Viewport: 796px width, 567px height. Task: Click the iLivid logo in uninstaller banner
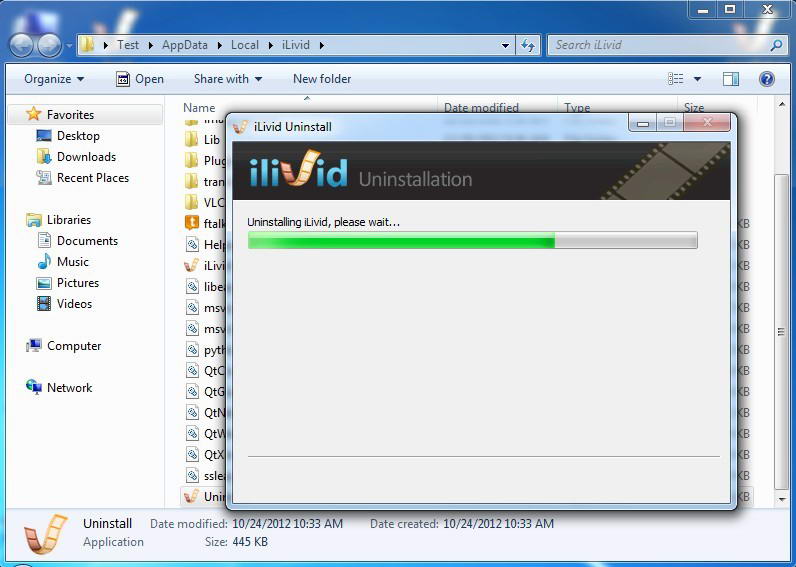coord(298,169)
